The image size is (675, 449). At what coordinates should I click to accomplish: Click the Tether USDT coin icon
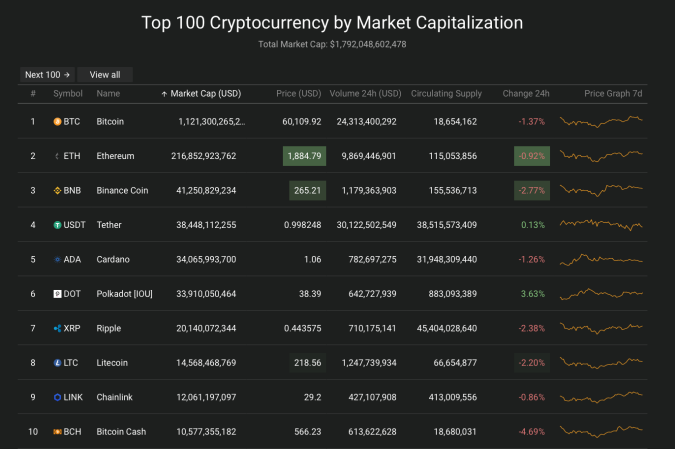(x=57, y=225)
